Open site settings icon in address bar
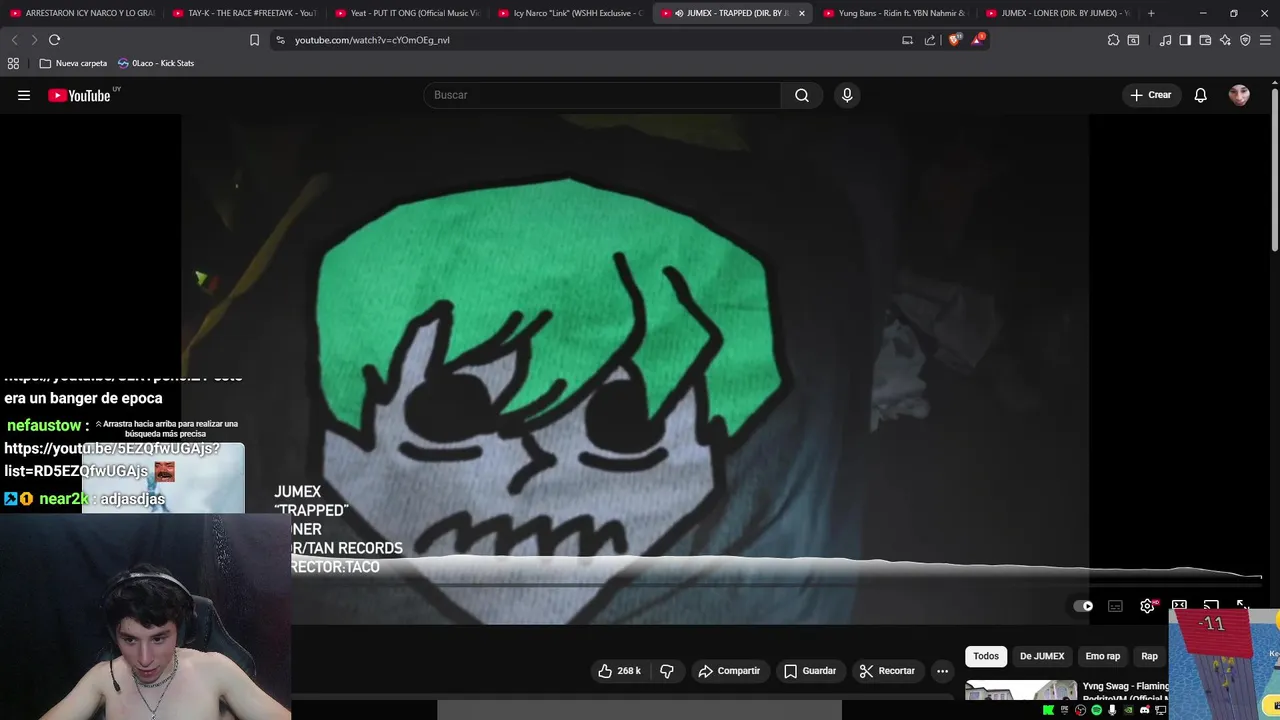Image resolution: width=1280 pixels, height=720 pixels. tap(281, 40)
